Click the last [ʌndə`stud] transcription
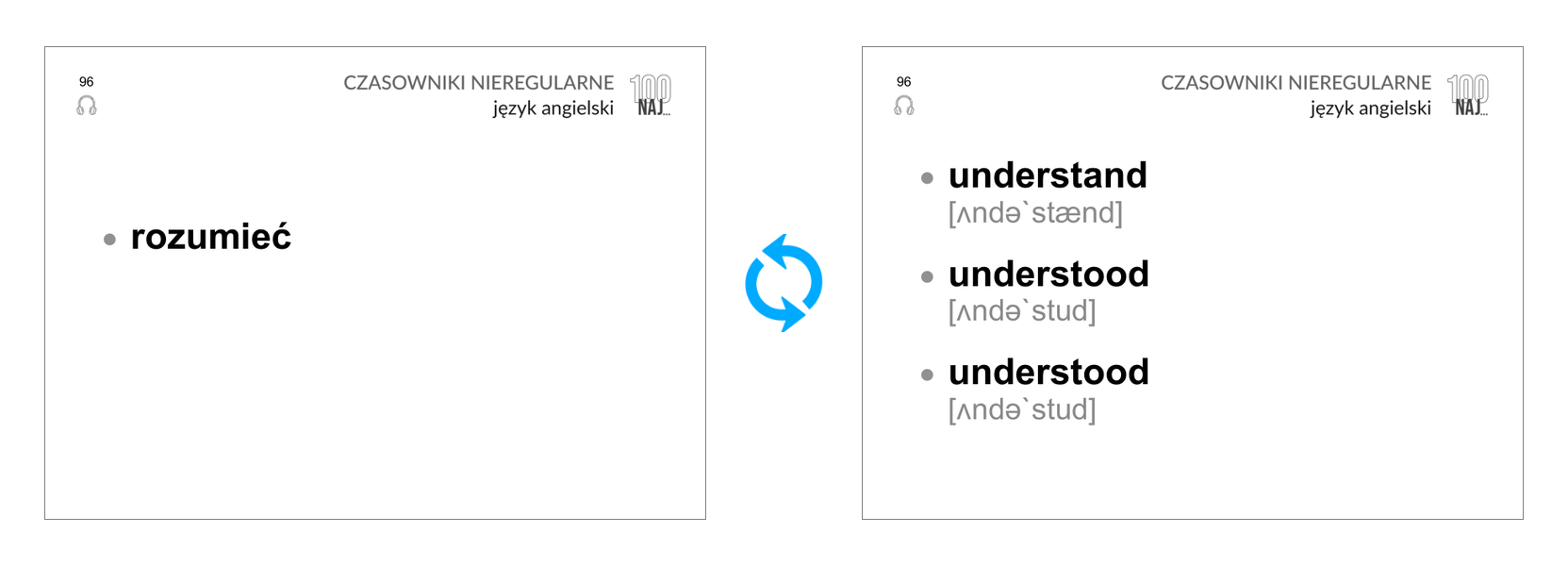The height and width of the screenshot is (566, 1568). [1022, 410]
